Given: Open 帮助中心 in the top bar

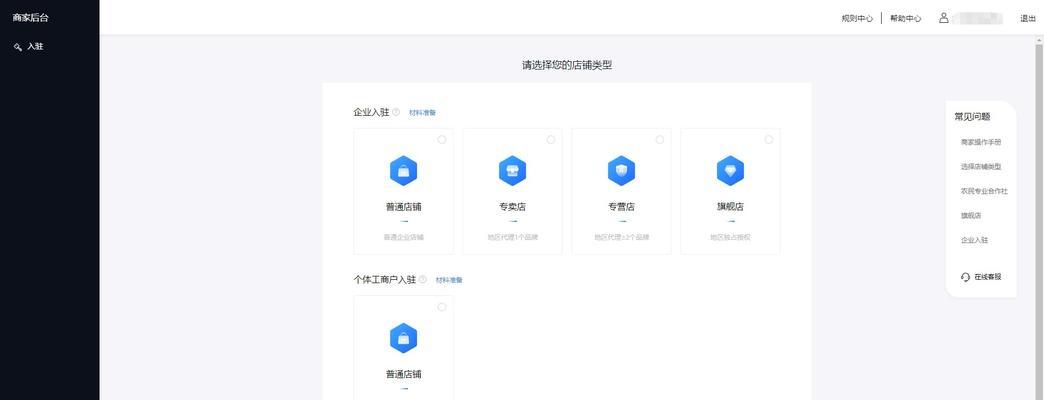Looking at the screenshot, I should pyautogui.click(x=906, y=19).
